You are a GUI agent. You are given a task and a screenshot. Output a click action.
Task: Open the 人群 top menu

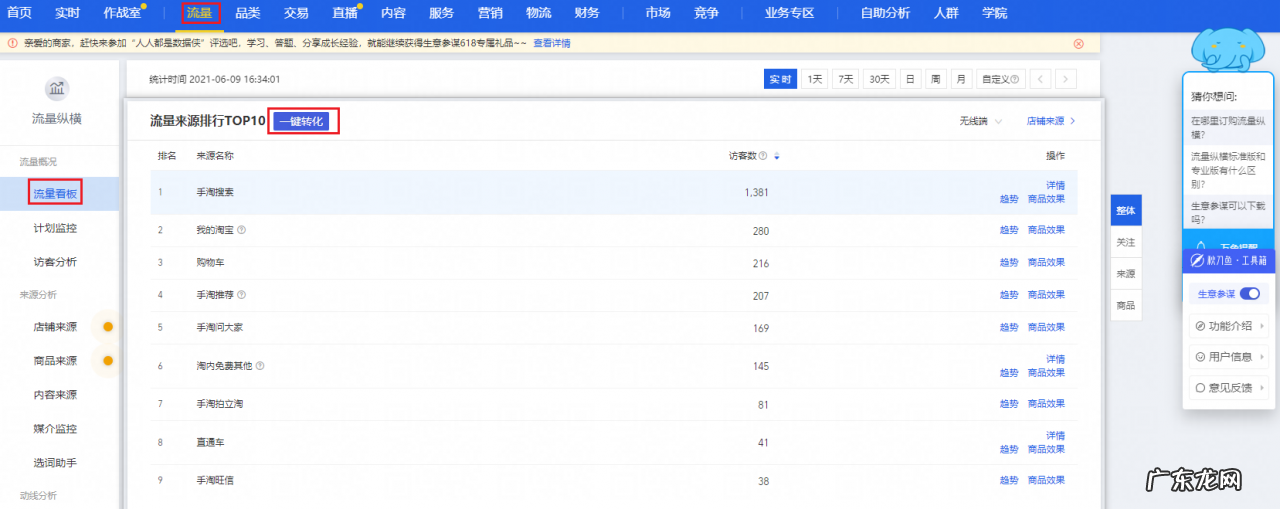946,14
